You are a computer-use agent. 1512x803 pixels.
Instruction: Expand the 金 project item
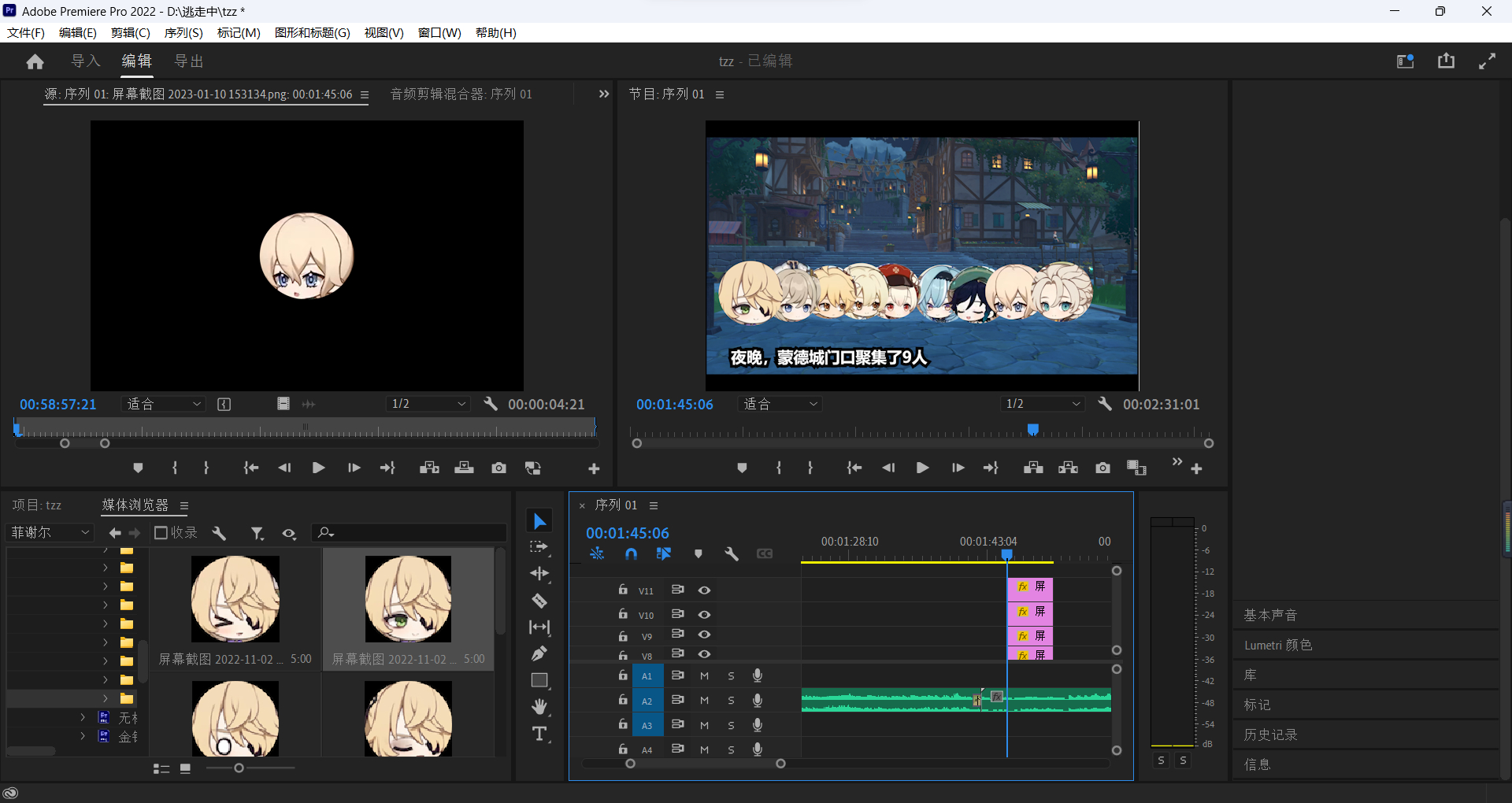[x=83, y=736]
